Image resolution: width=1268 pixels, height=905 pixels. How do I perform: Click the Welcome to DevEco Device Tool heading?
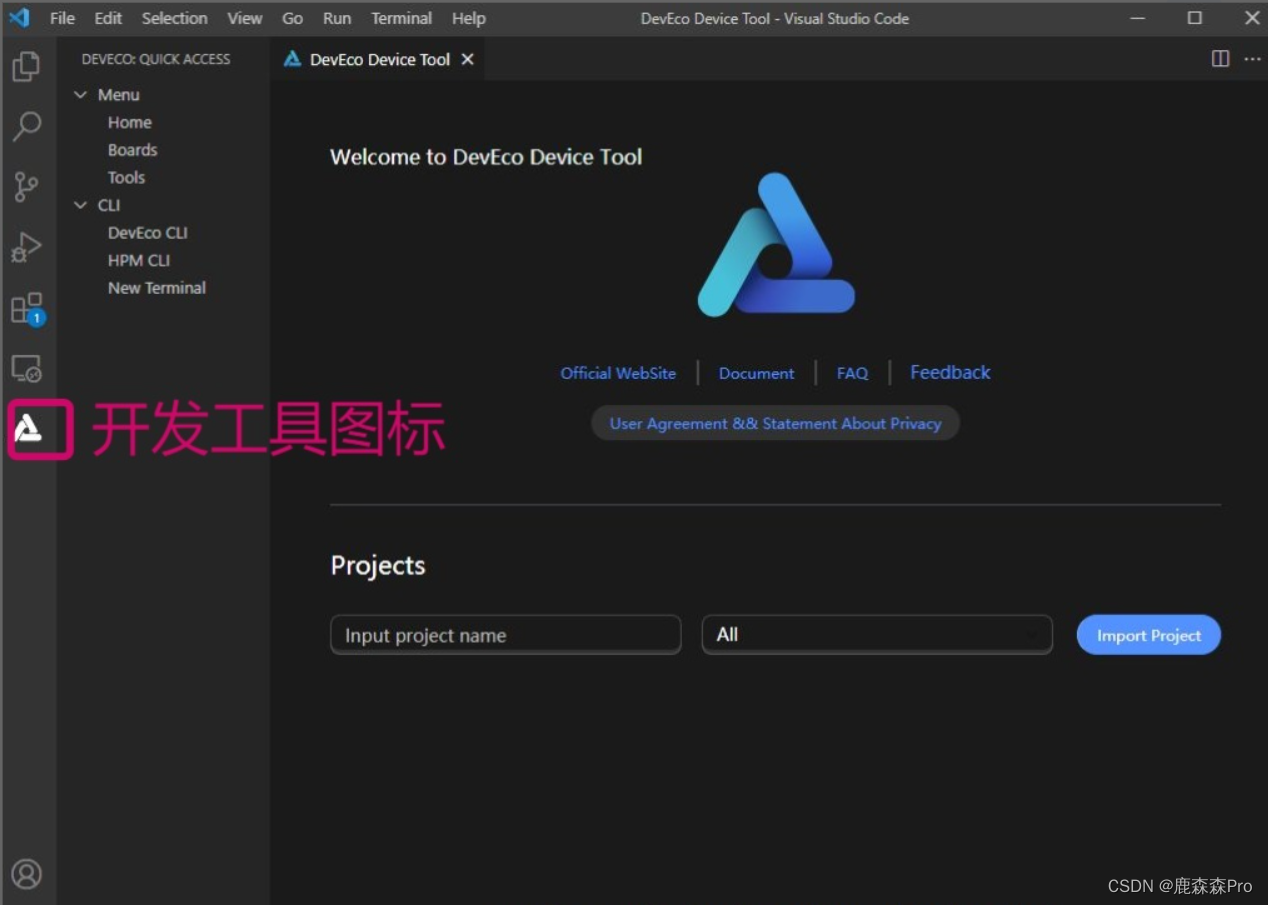[486, 157]
